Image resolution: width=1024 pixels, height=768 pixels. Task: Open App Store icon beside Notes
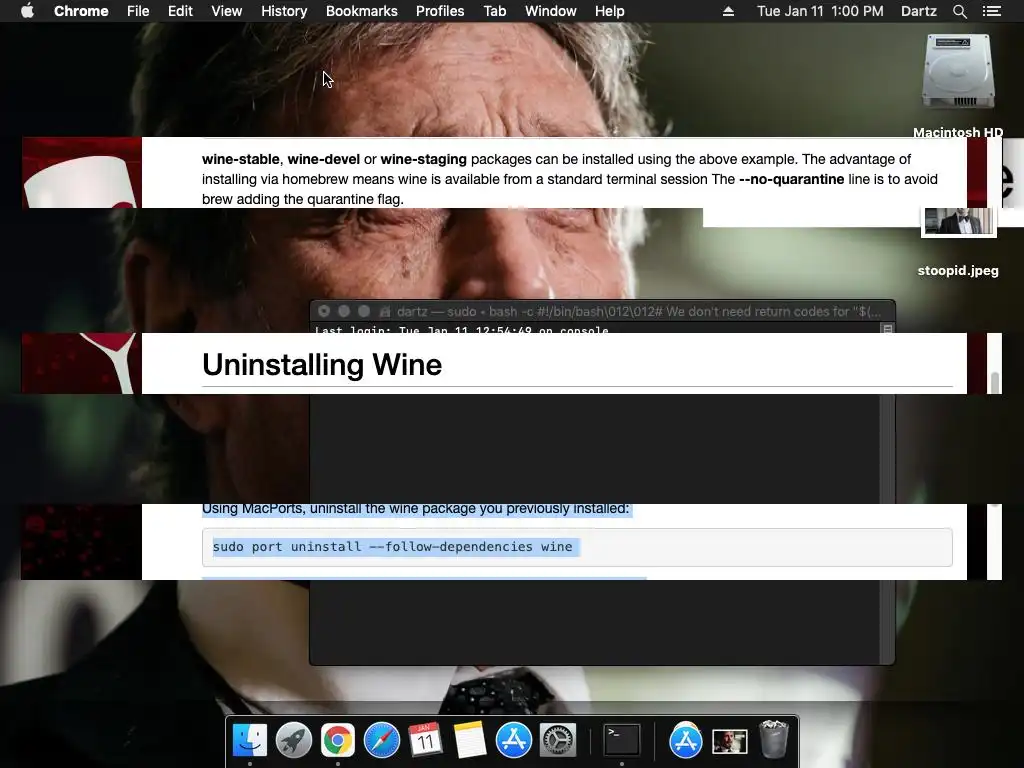click(x=513, y=740)
